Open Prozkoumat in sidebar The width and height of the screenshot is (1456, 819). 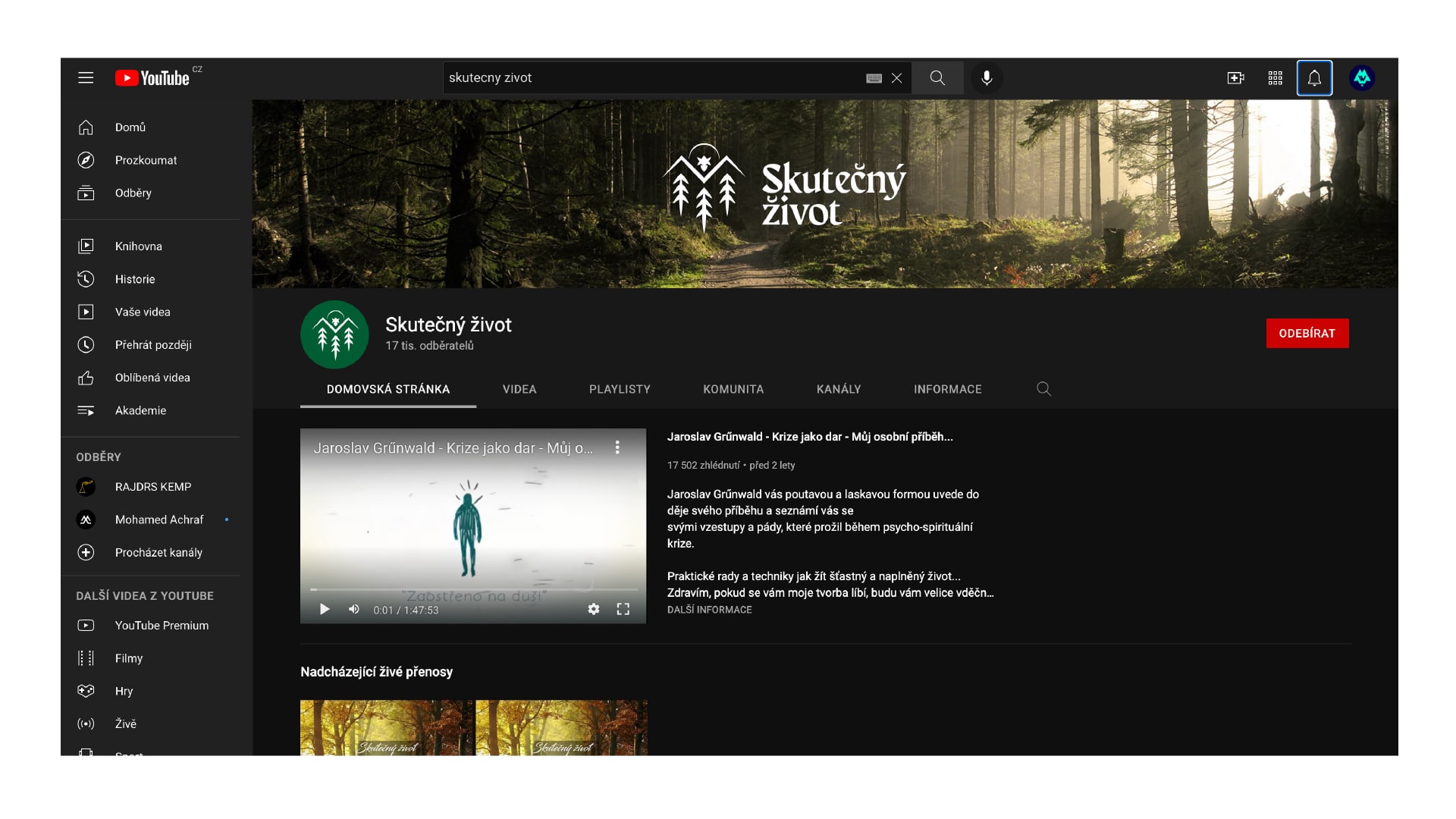click(x=152, y=160)
